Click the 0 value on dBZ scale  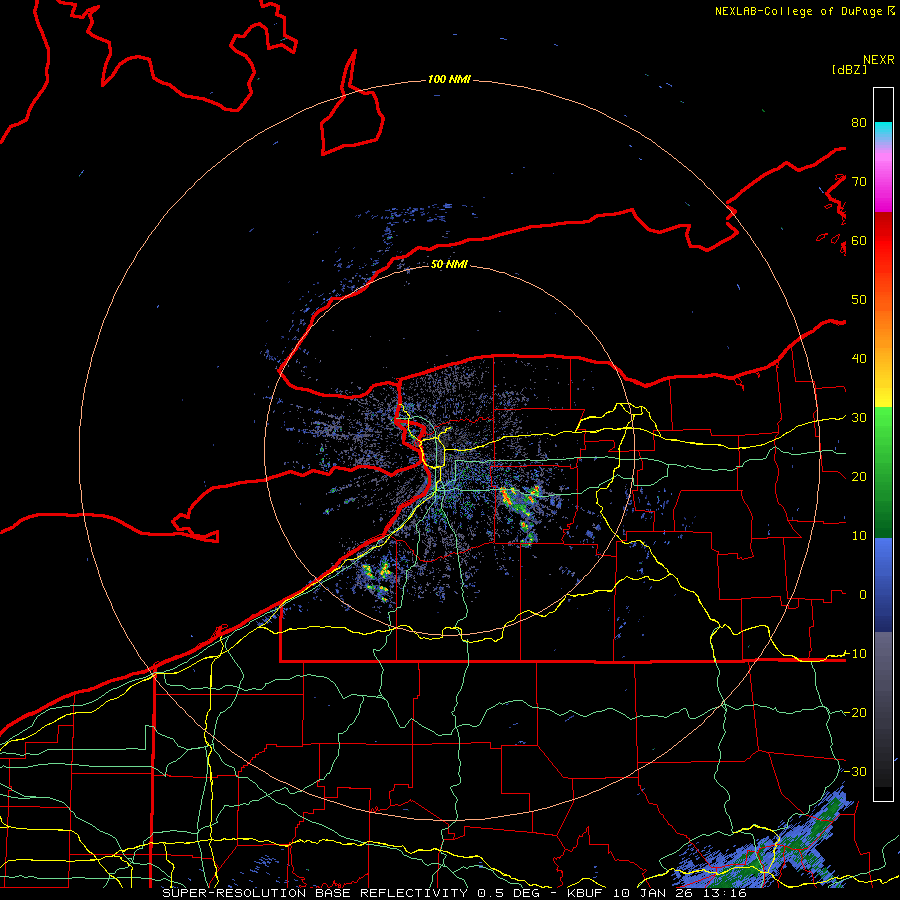pyautogui.click(x=863, y=595)
